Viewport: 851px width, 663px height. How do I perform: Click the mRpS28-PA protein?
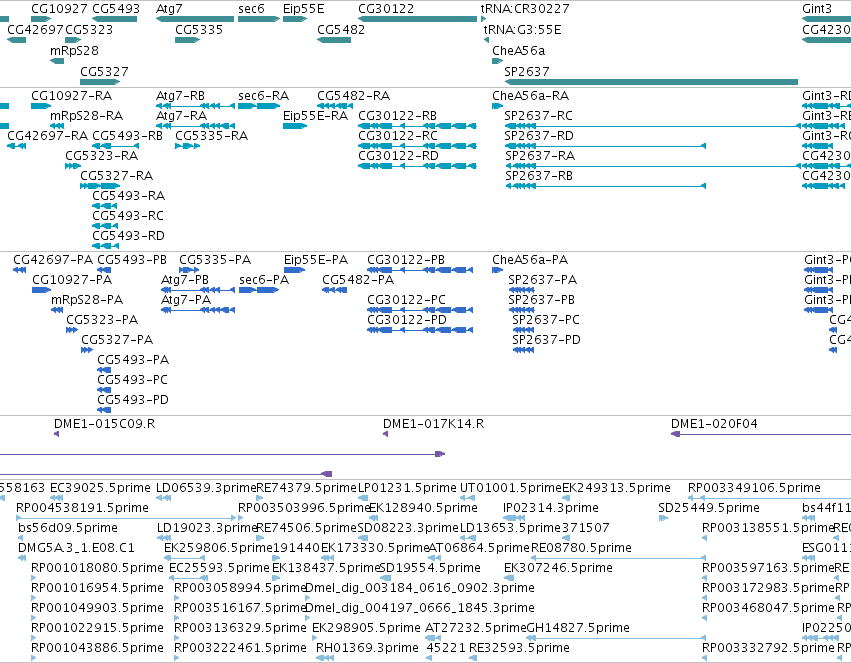click(57, 310)
